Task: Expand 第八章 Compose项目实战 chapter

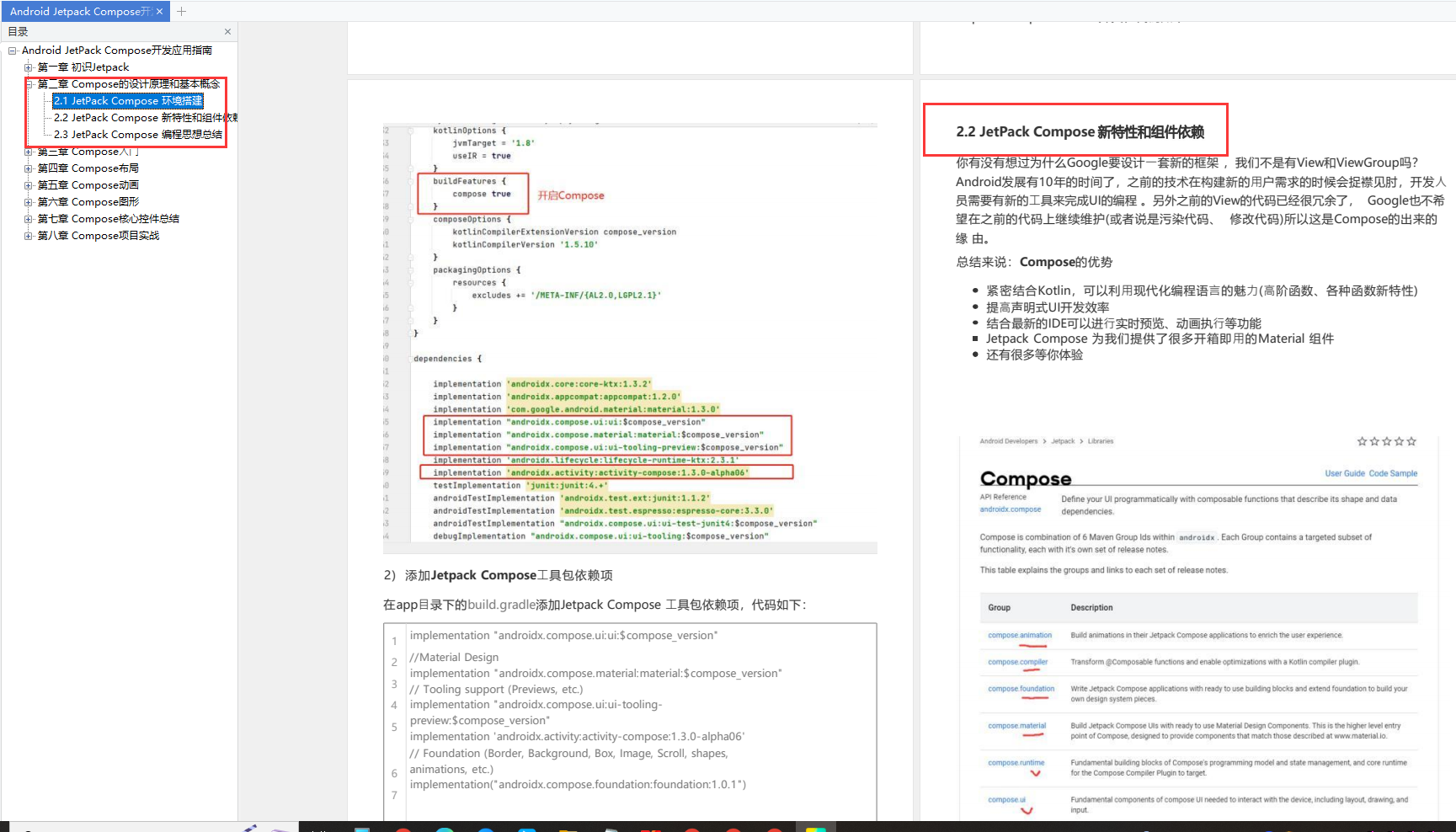Action: click(x=29, y=236)
